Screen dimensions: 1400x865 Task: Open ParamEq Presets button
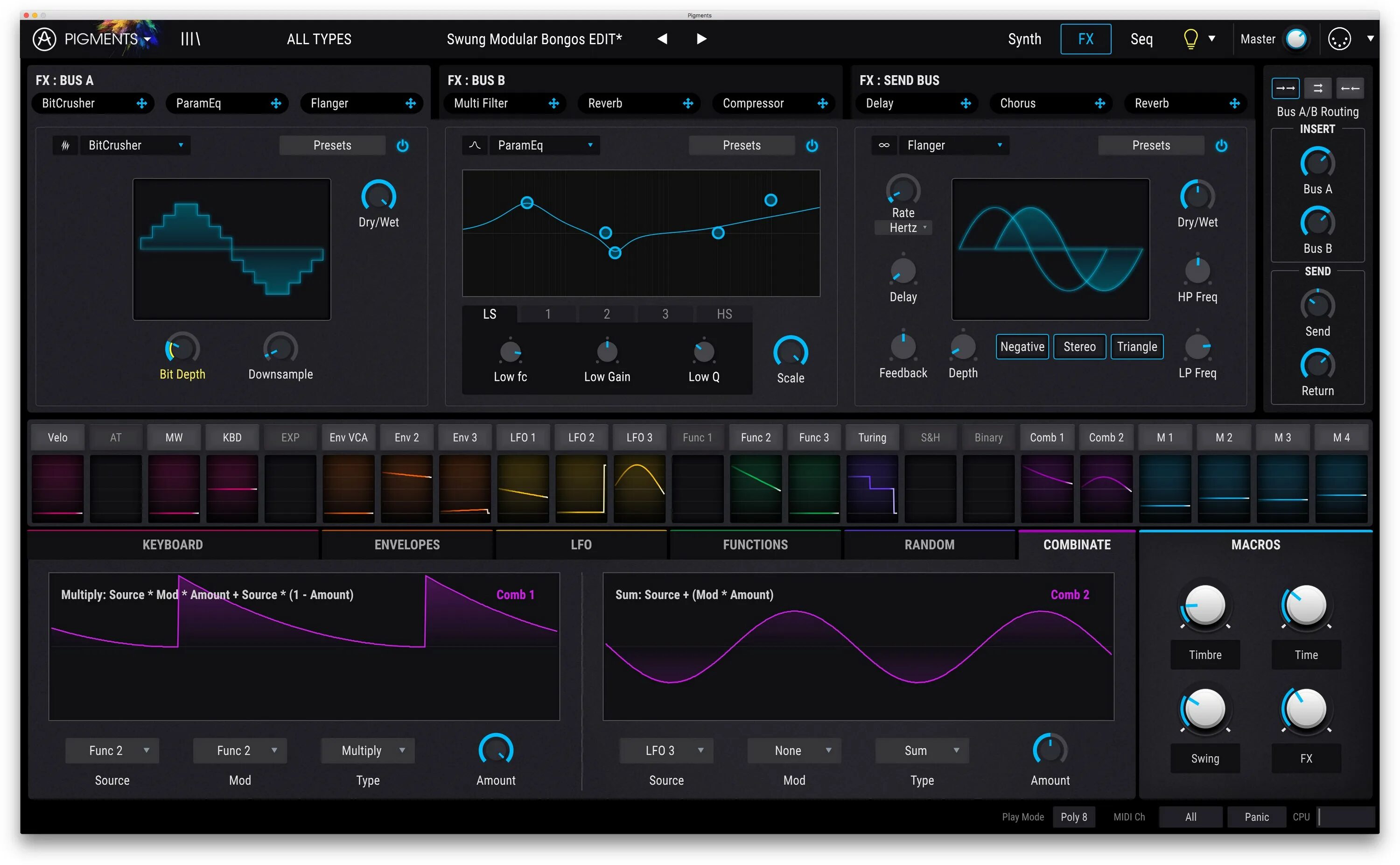741,145
